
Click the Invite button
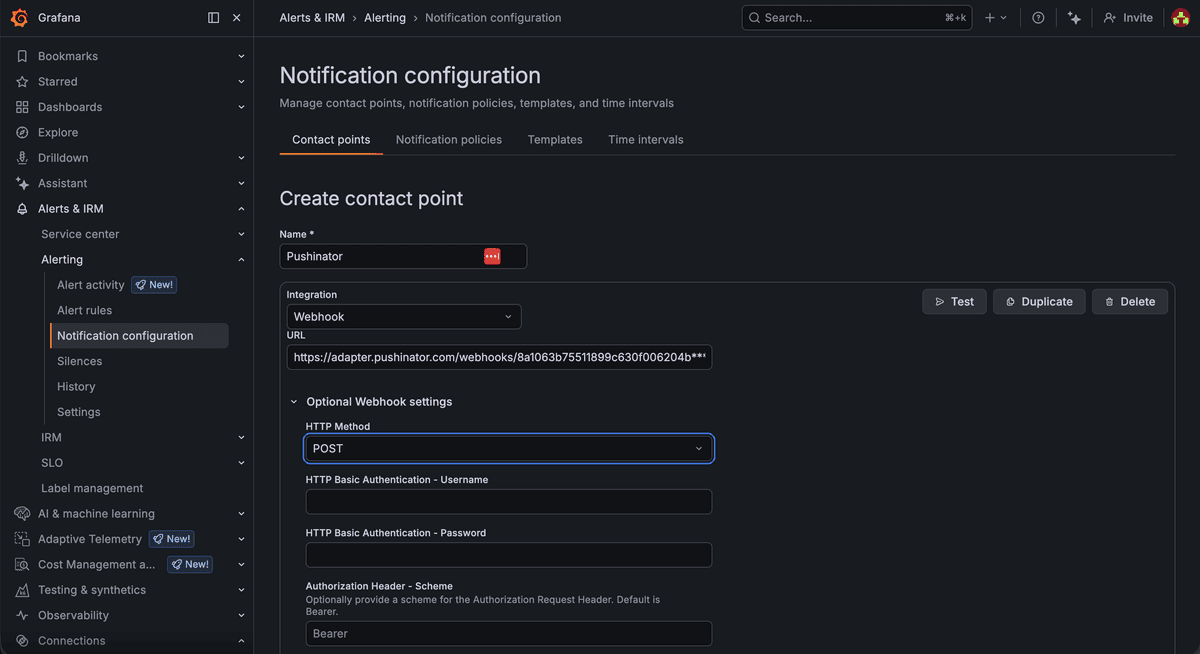tap(1128, 18)
